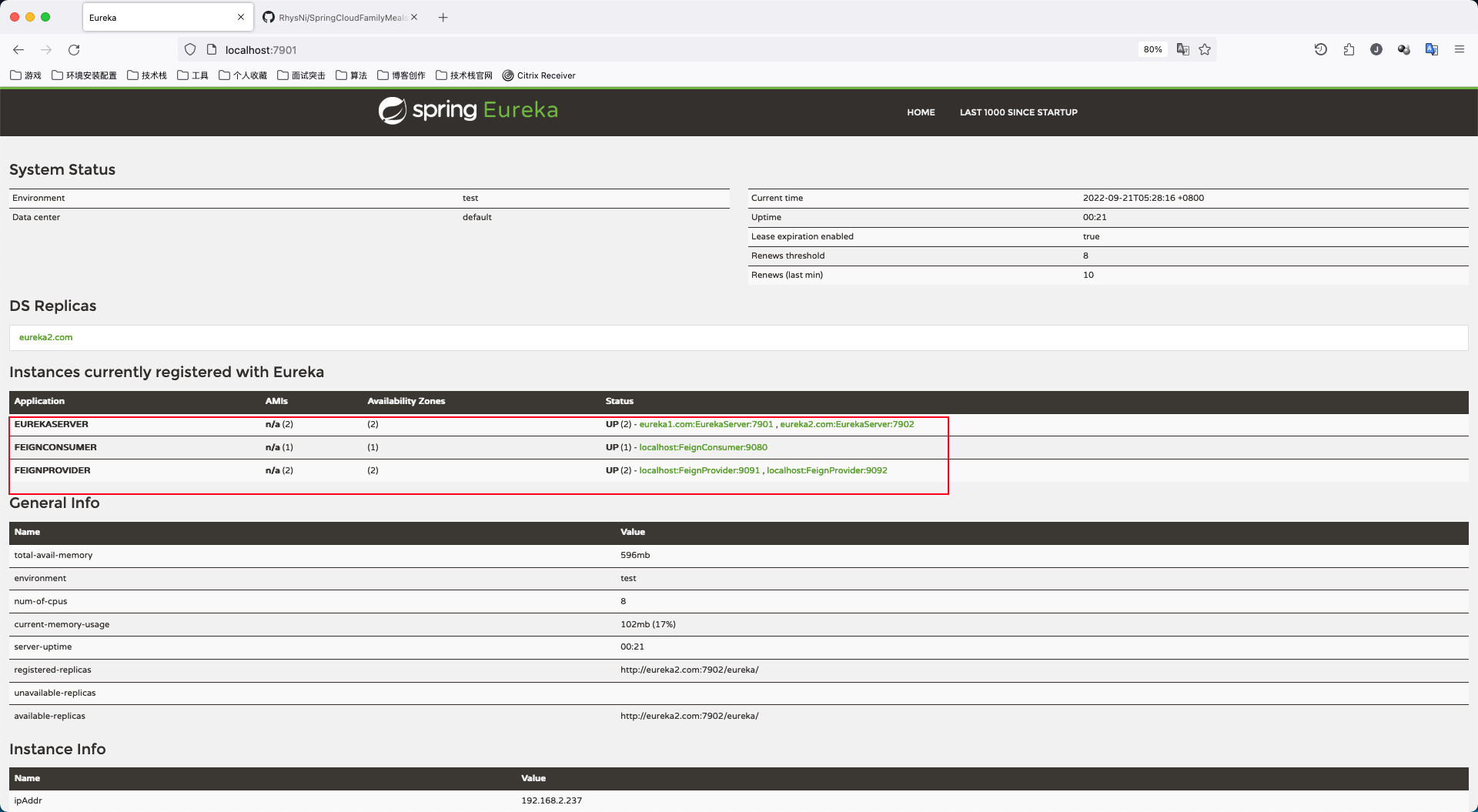This screenshot has height=812, width=1478.
Task: Open the 技术栈官网 bookmark folder
Action: point(464,75)
